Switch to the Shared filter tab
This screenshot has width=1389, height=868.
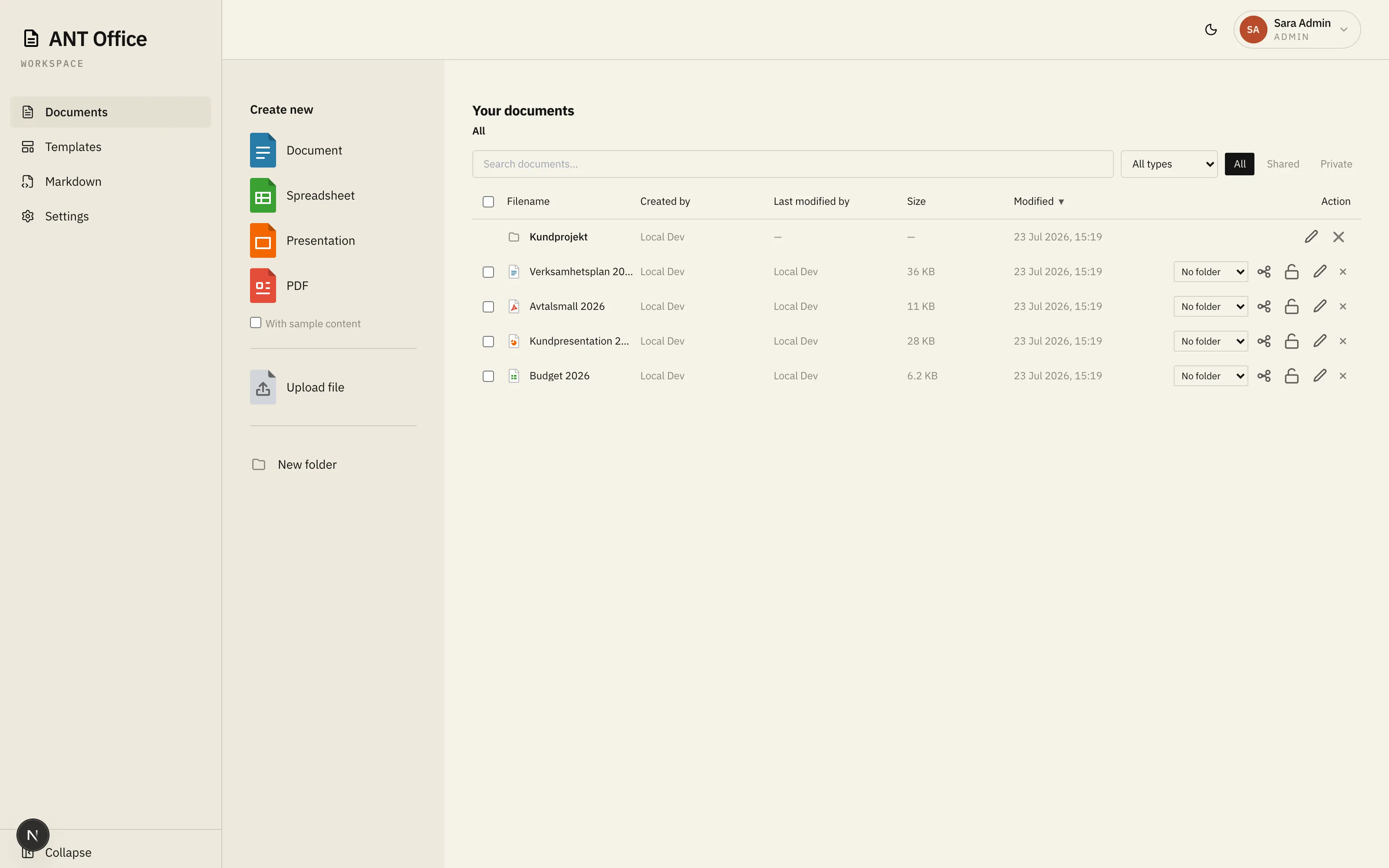coord(1282,164)
